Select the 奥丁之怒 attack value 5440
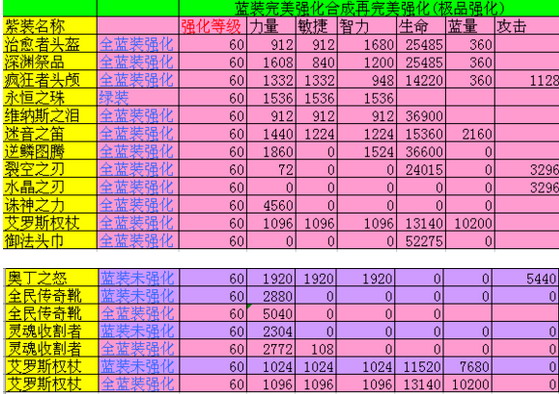 (x=526, y=278)
